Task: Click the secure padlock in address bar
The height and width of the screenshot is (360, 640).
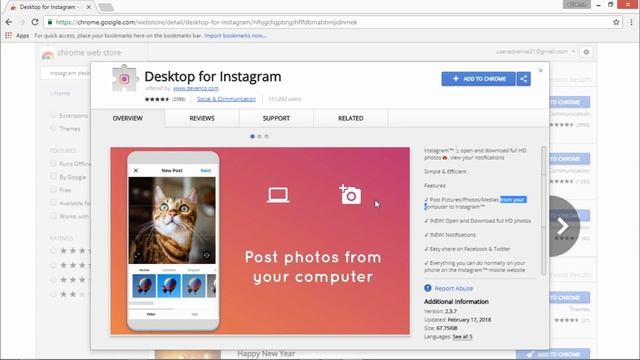Action: pos(49,22)
